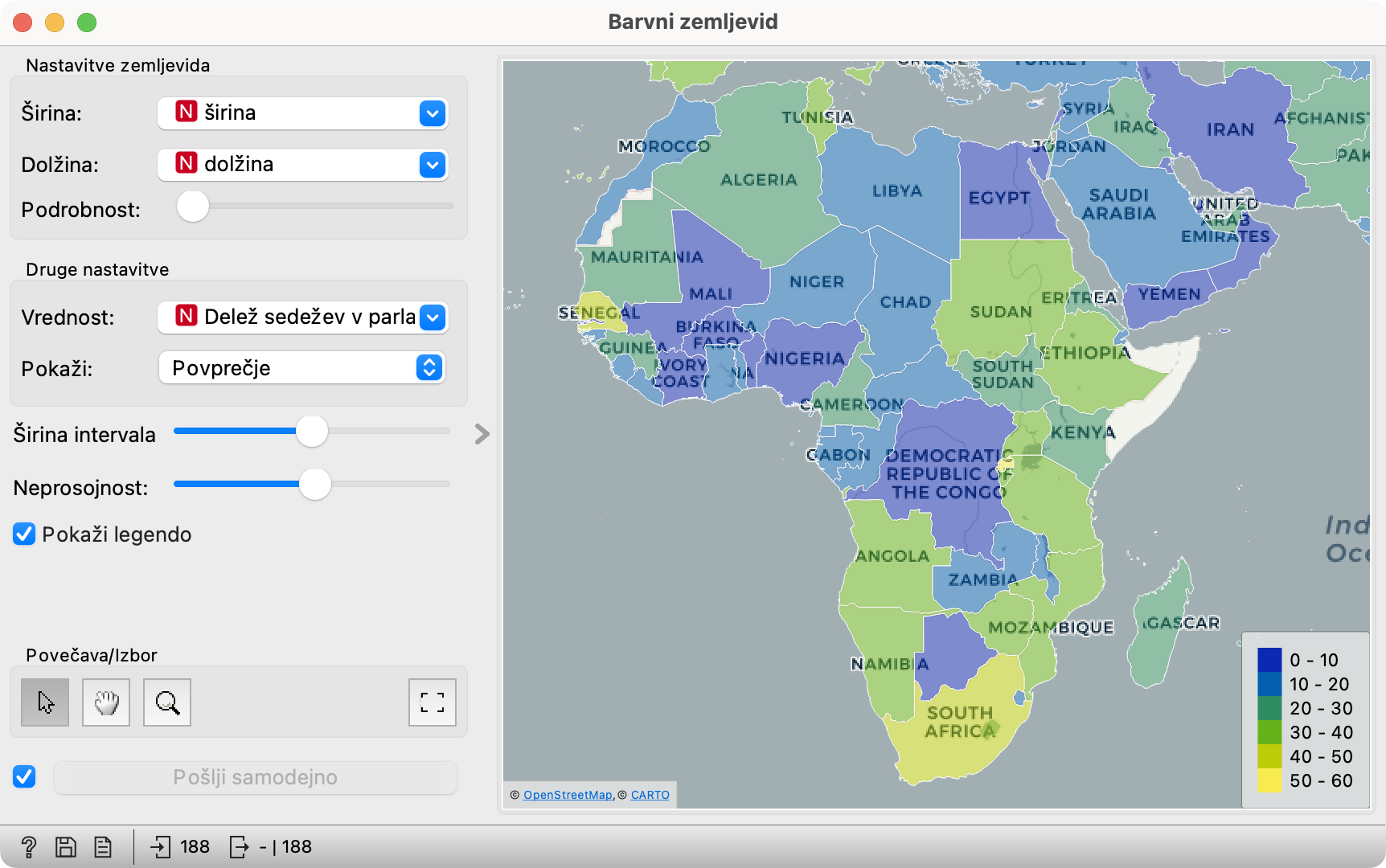Reset map zoom to fit

(433, 702)
